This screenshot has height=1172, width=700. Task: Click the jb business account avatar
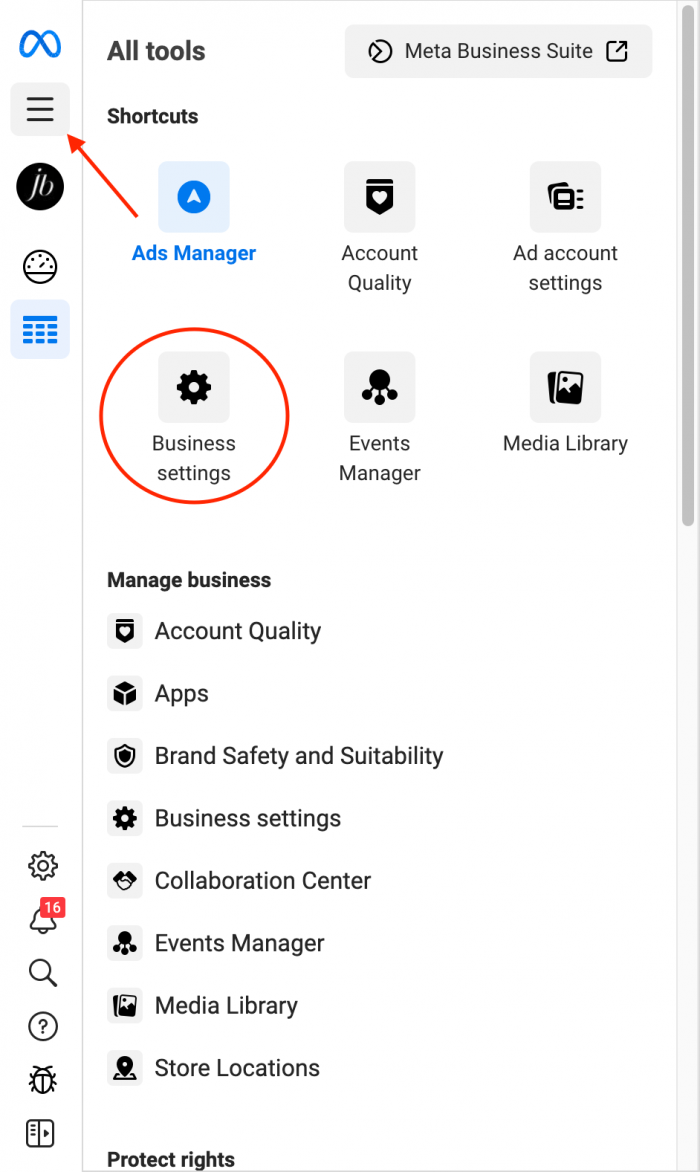click(x=40, y=186)
